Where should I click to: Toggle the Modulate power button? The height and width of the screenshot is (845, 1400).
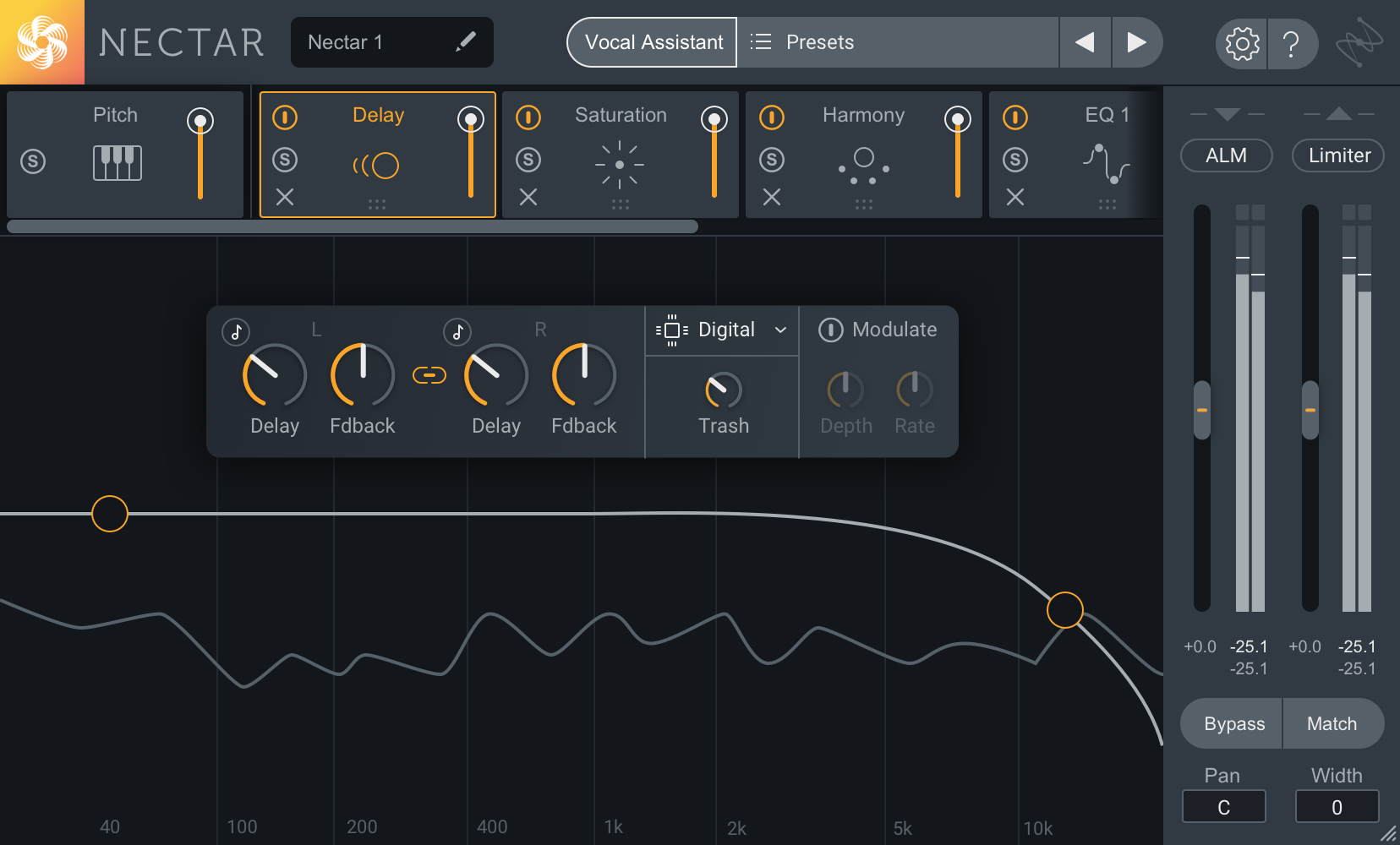point(830,330)
